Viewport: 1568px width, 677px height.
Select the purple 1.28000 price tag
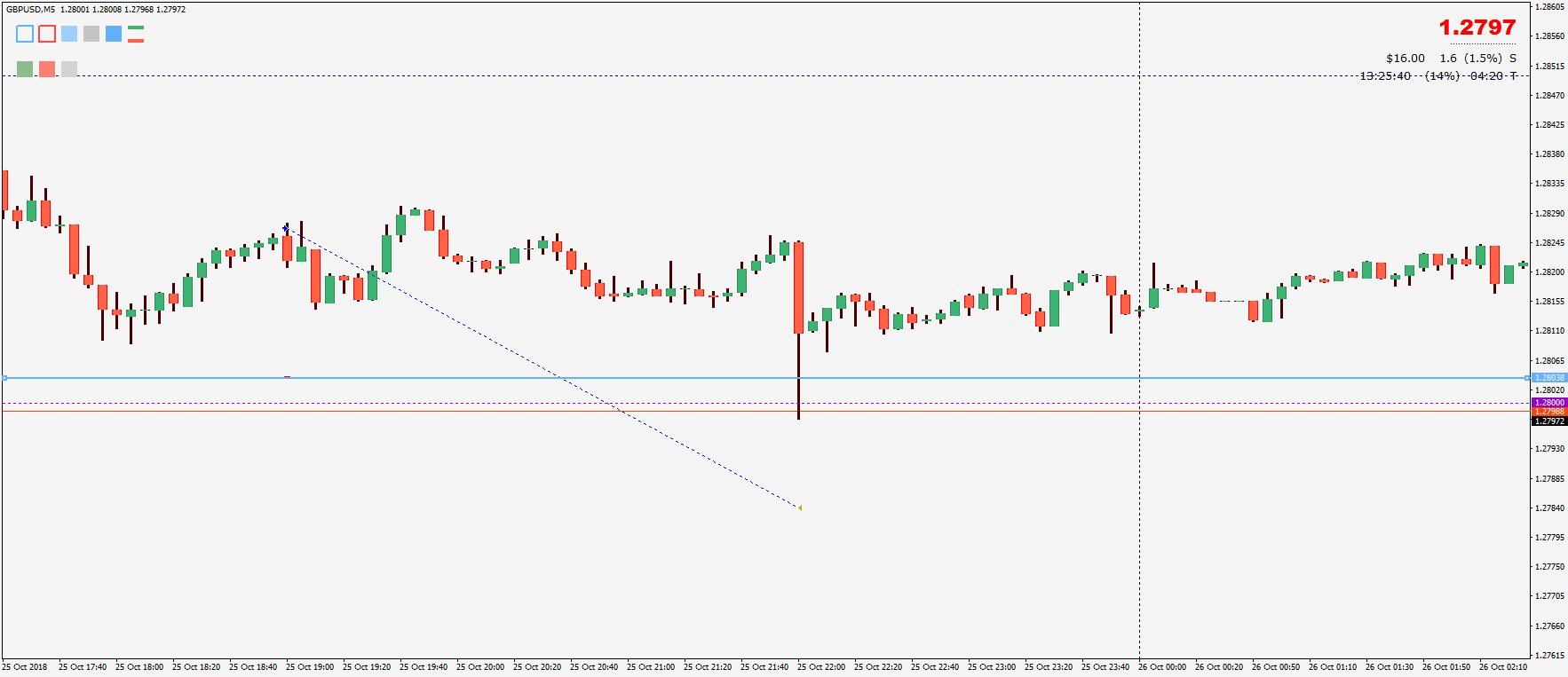pyautogui.click(x=1549, y=403)
